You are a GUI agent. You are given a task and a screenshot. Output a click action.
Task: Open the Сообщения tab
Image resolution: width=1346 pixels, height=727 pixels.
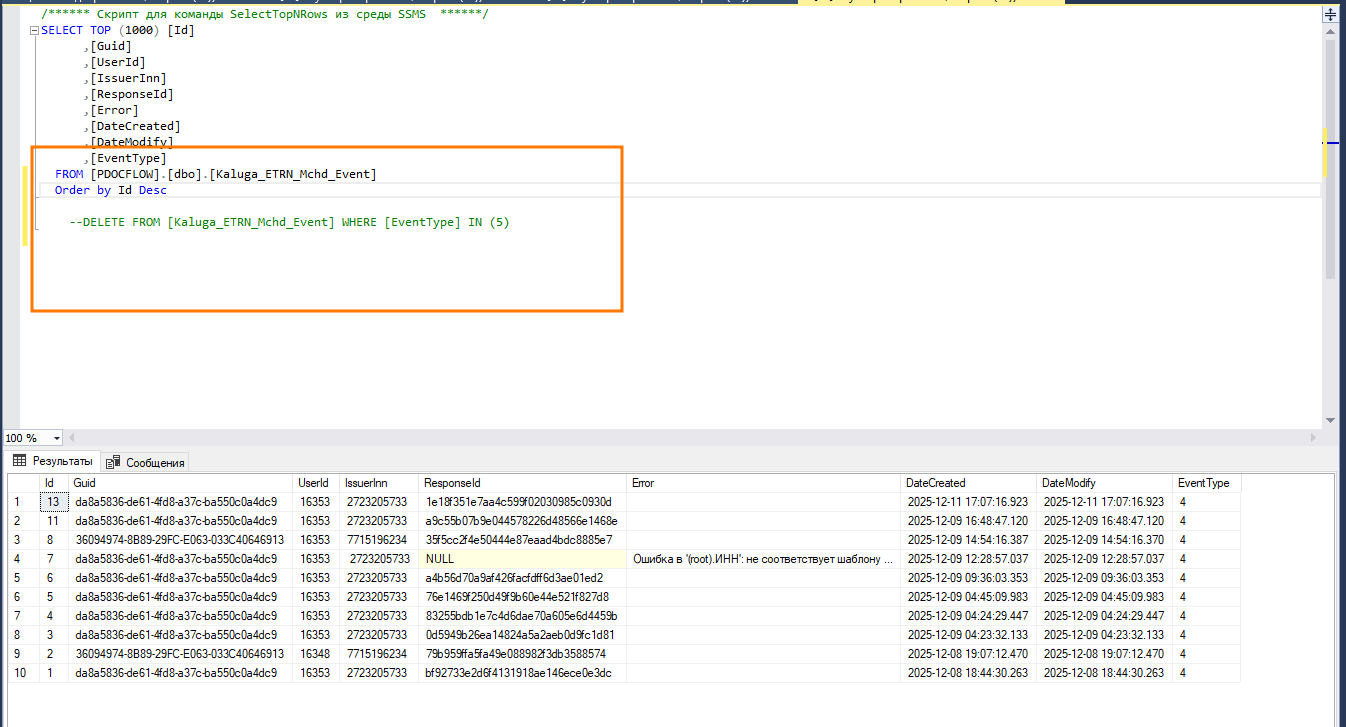point(146,462)
